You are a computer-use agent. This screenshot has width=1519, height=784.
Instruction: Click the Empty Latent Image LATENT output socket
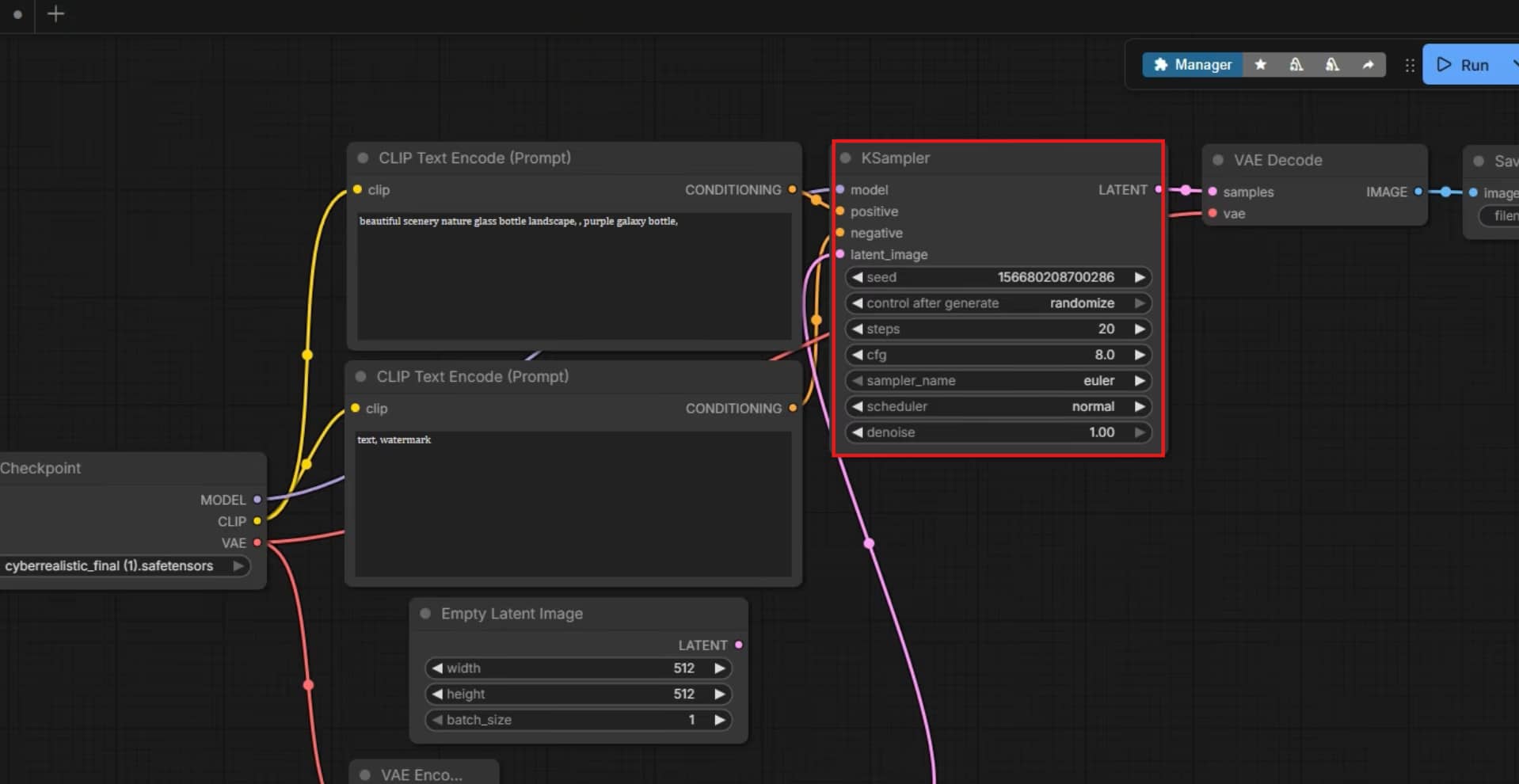pyautogui.click(x=739, y=645)
